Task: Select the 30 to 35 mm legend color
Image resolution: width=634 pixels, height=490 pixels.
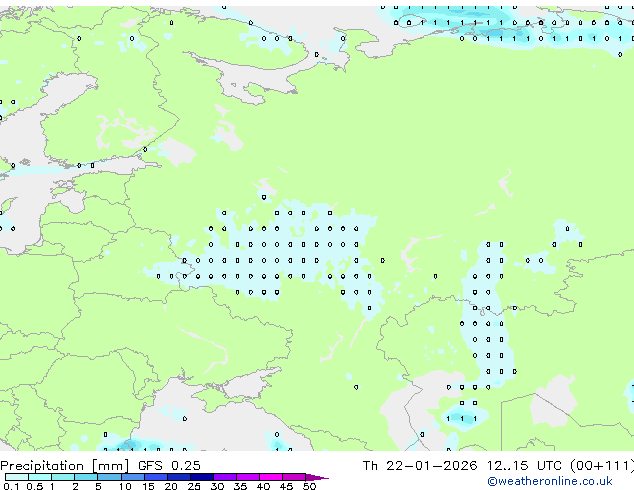Action: point(225,477)
